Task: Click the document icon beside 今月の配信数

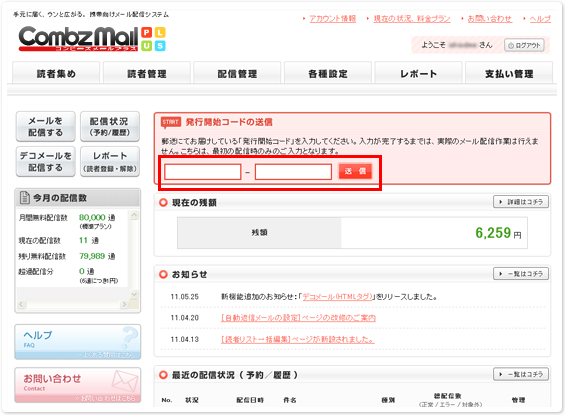Action: coord(25,197)
